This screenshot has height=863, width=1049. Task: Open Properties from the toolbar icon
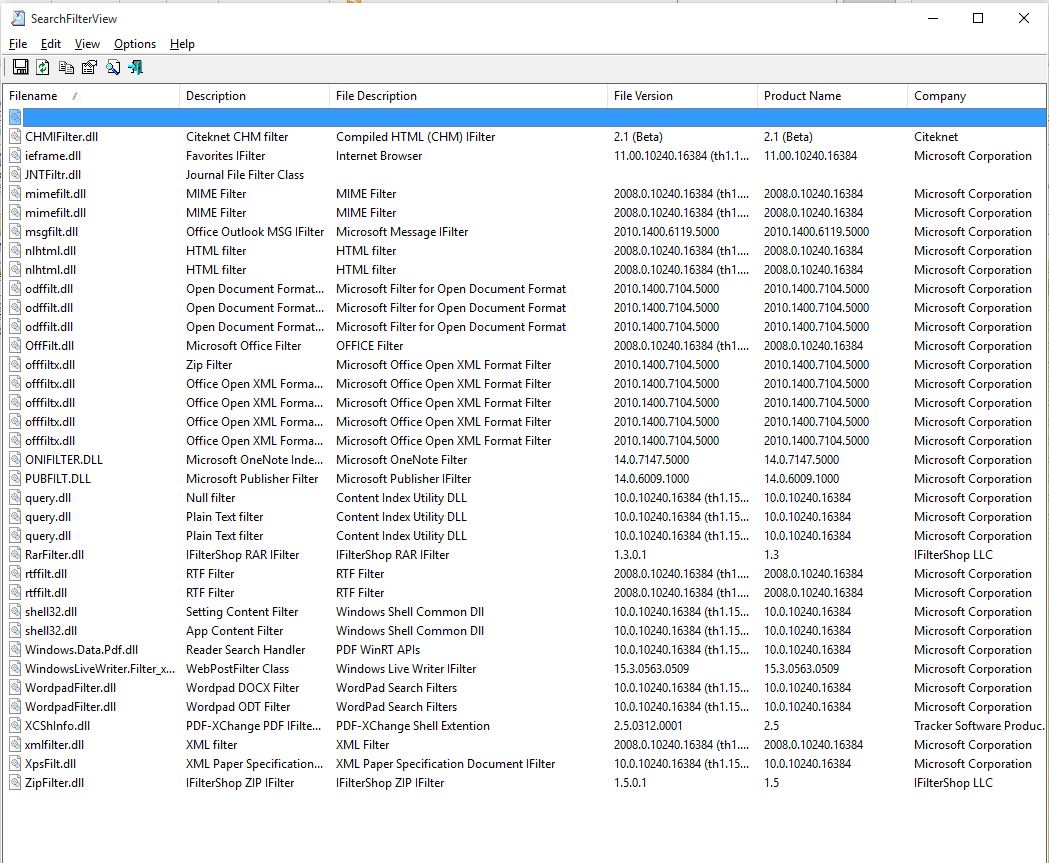[x=89, y=67]
